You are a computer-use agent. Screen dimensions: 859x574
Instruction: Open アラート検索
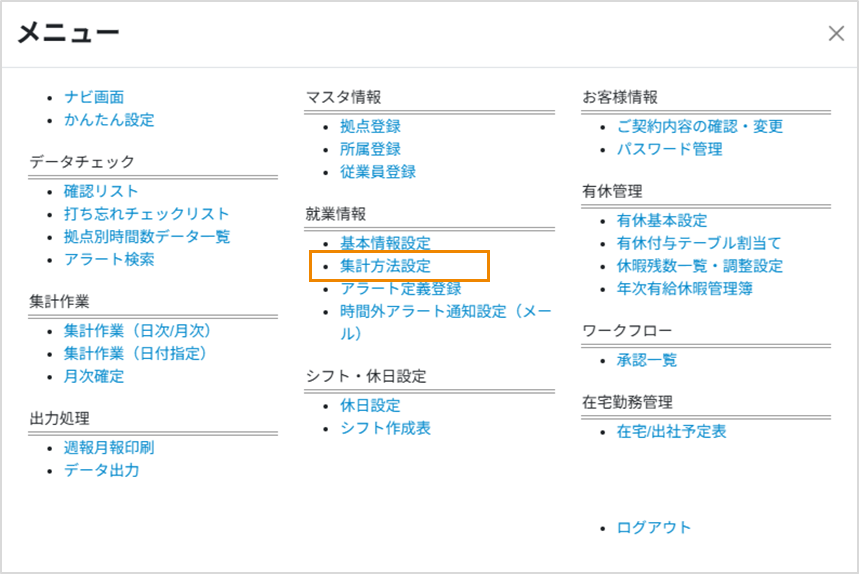(x=109, y=259)
